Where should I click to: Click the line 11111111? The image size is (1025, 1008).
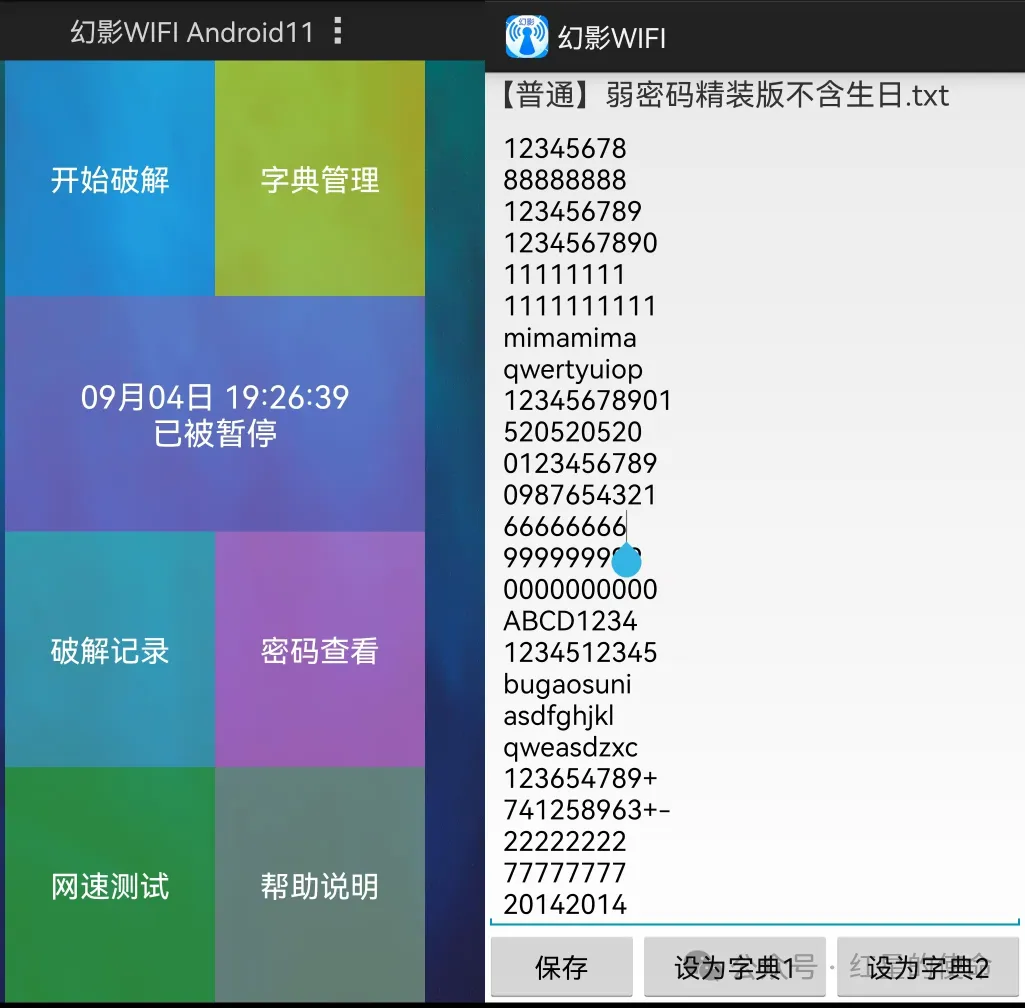pyautogui.click(x=564, y=275)
